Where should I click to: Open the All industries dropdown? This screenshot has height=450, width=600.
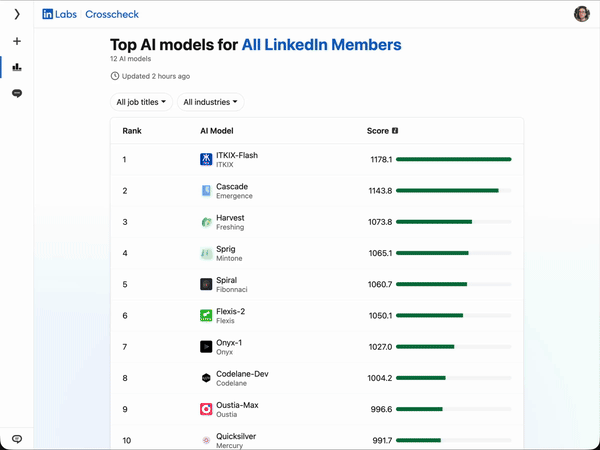(210, 102)
